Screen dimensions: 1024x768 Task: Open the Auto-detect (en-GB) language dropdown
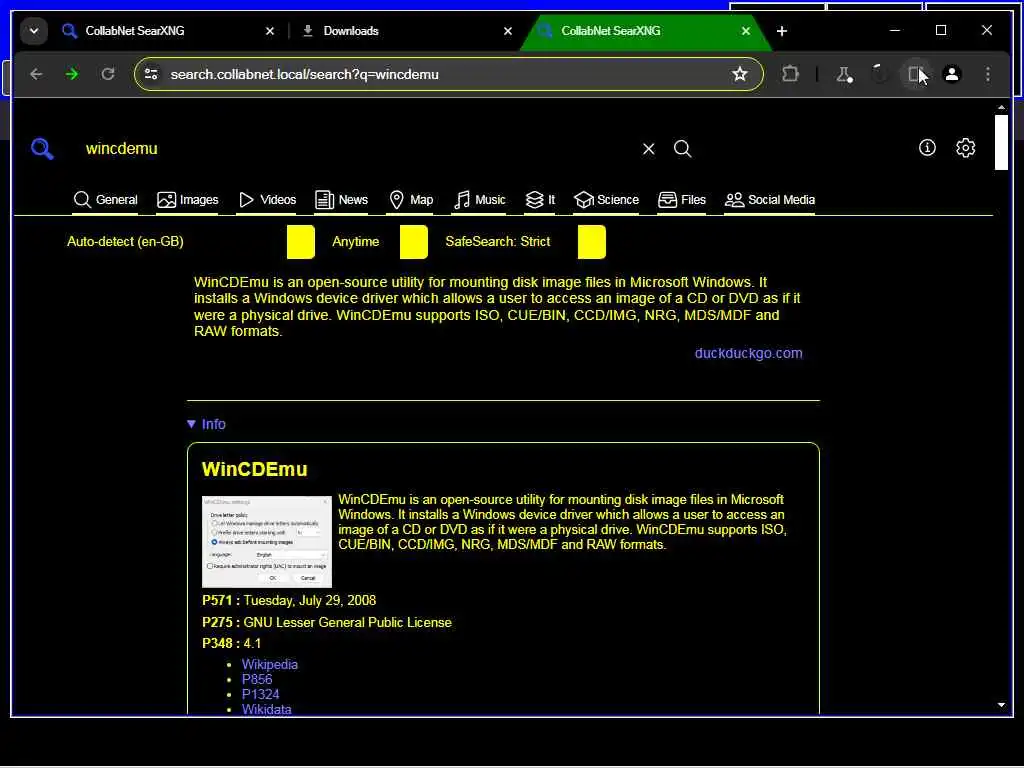(191, 242)
